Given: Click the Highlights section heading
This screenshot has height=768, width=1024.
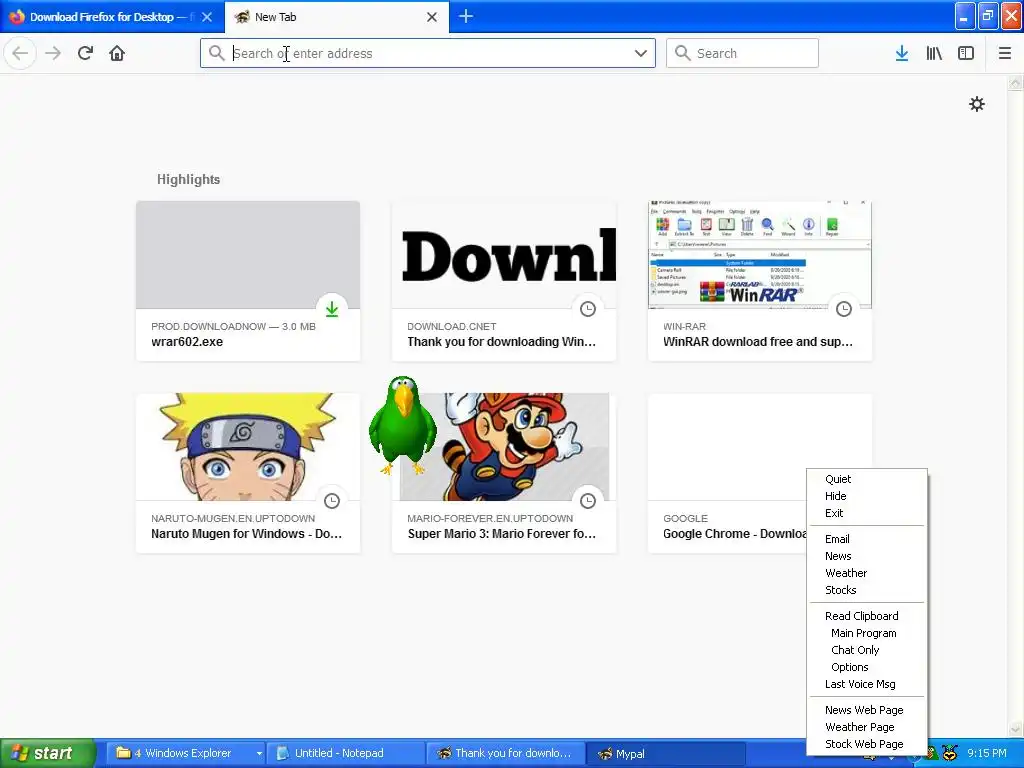Looking at the screenshot, I should (x=188, y=179).
